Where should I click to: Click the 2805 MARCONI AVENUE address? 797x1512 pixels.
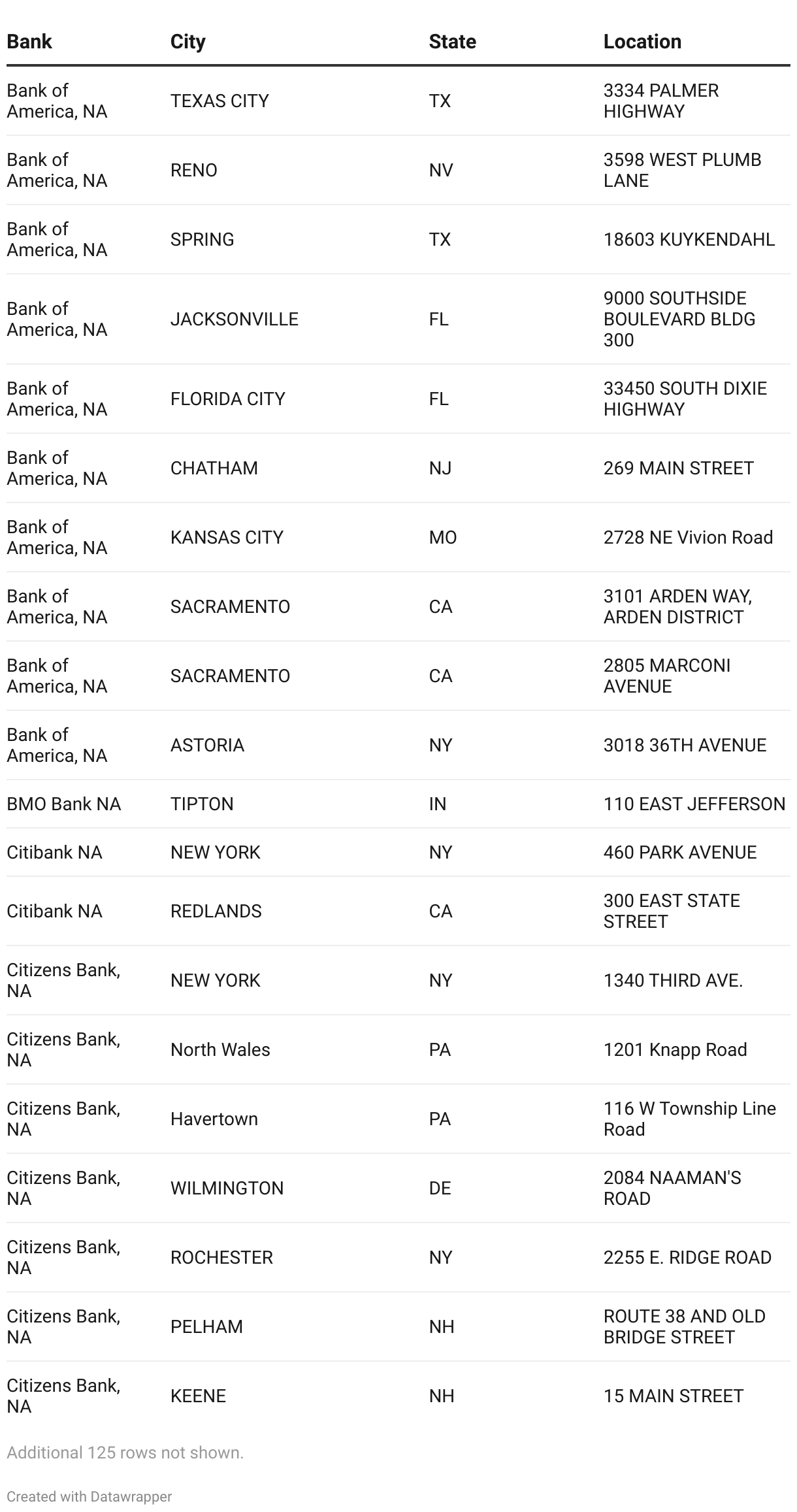(x=667, y=676)
